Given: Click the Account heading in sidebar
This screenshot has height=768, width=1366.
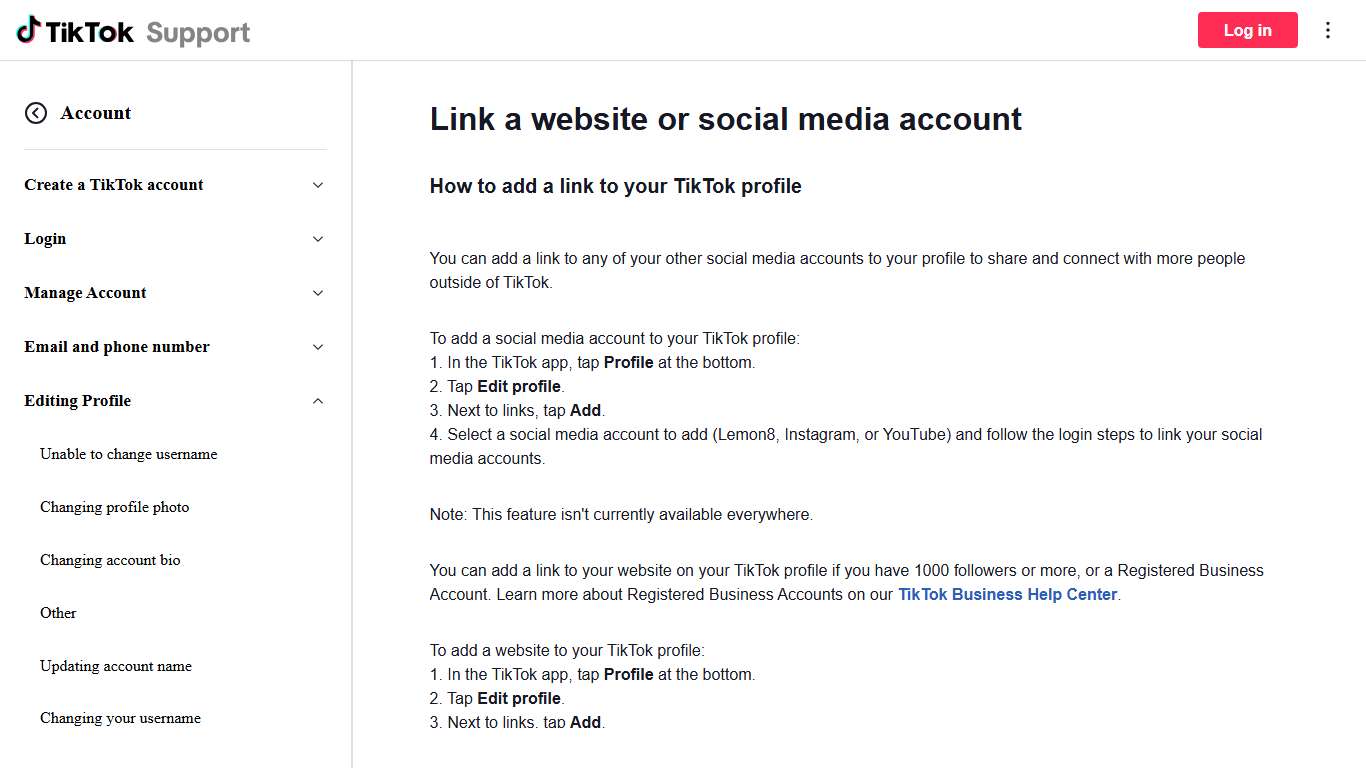Looking at the screenshot, I should 96,113.
